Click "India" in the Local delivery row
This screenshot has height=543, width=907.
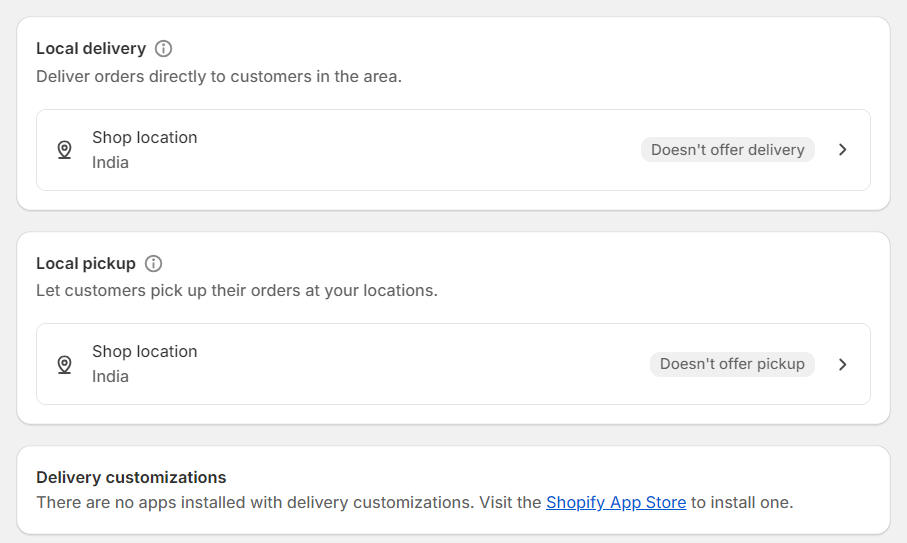pos(110,162)
